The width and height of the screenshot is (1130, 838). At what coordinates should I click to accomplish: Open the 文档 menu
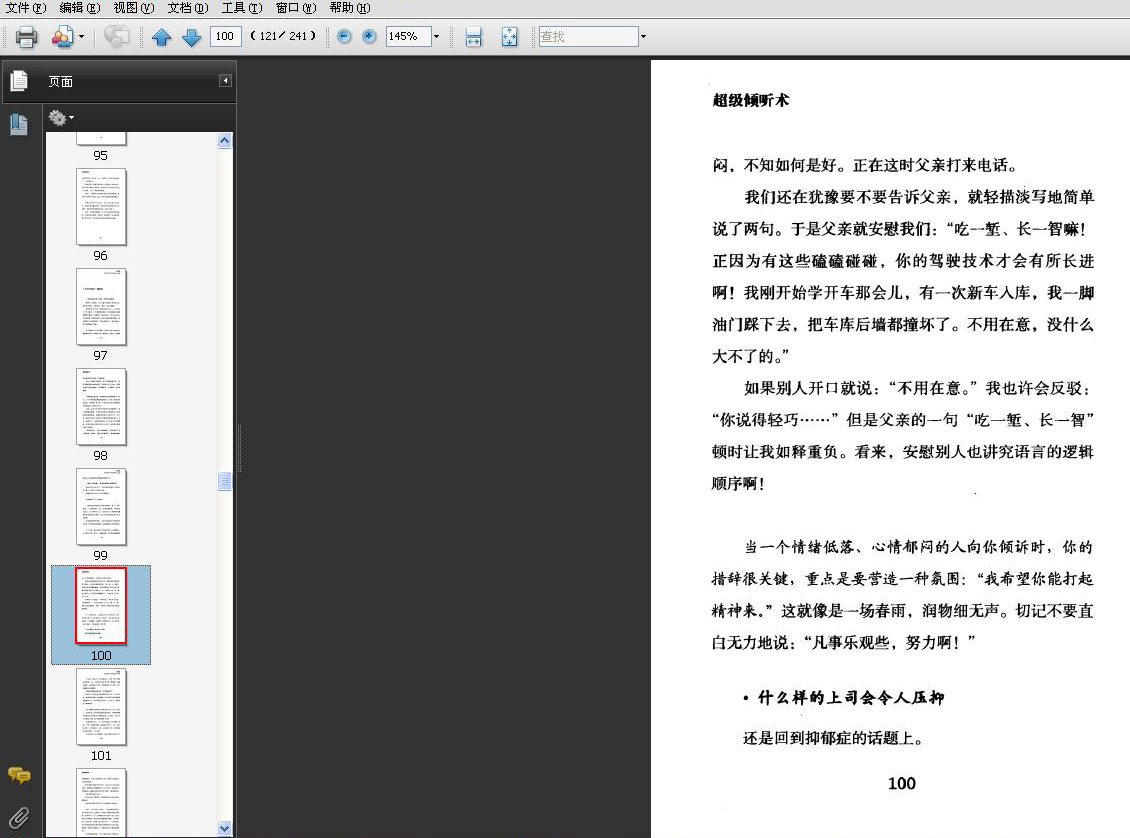[187, 8]
